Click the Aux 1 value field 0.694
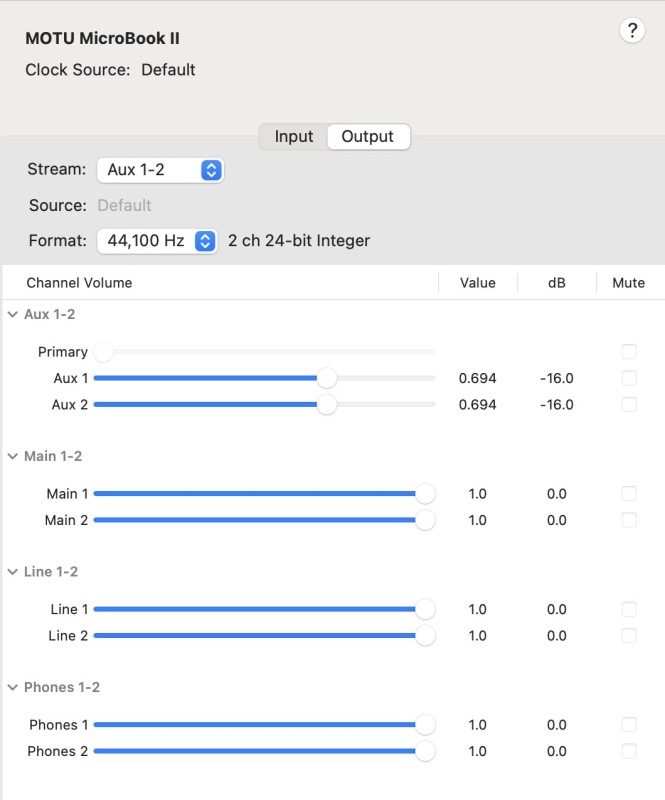This screenshot has width=665, height=800. (477, 379)
